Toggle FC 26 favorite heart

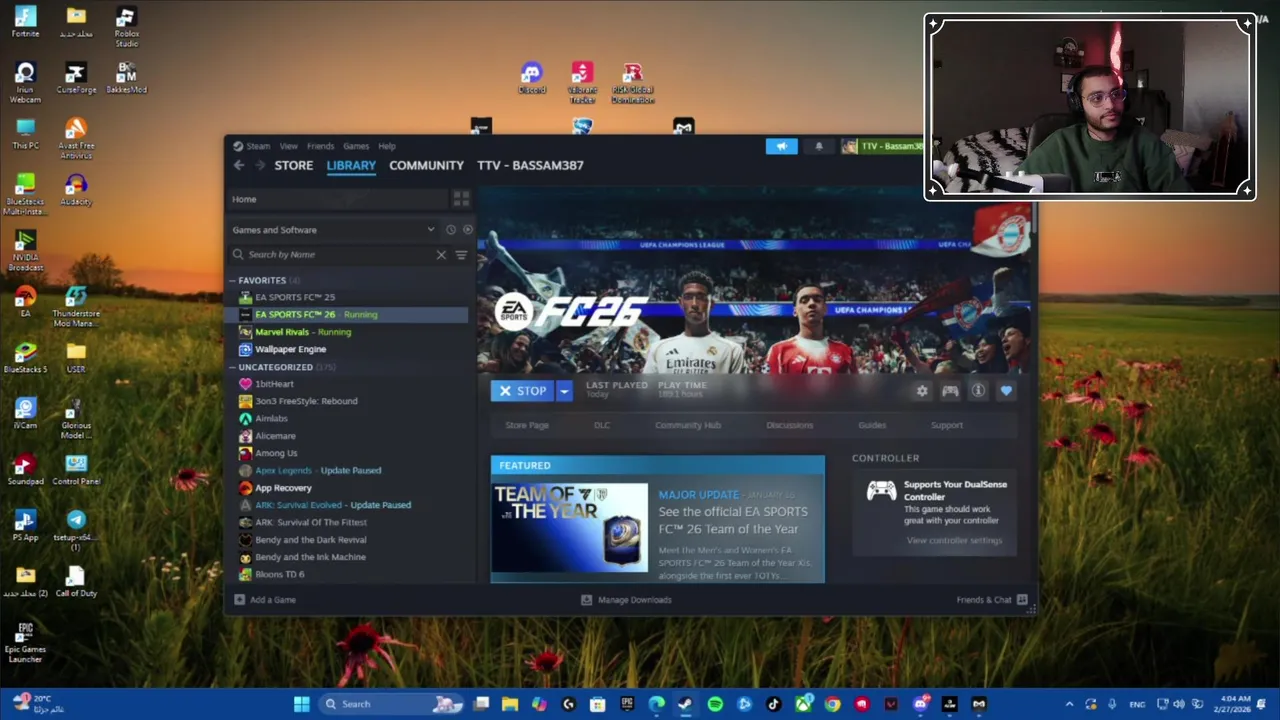tap(1006, 391)
